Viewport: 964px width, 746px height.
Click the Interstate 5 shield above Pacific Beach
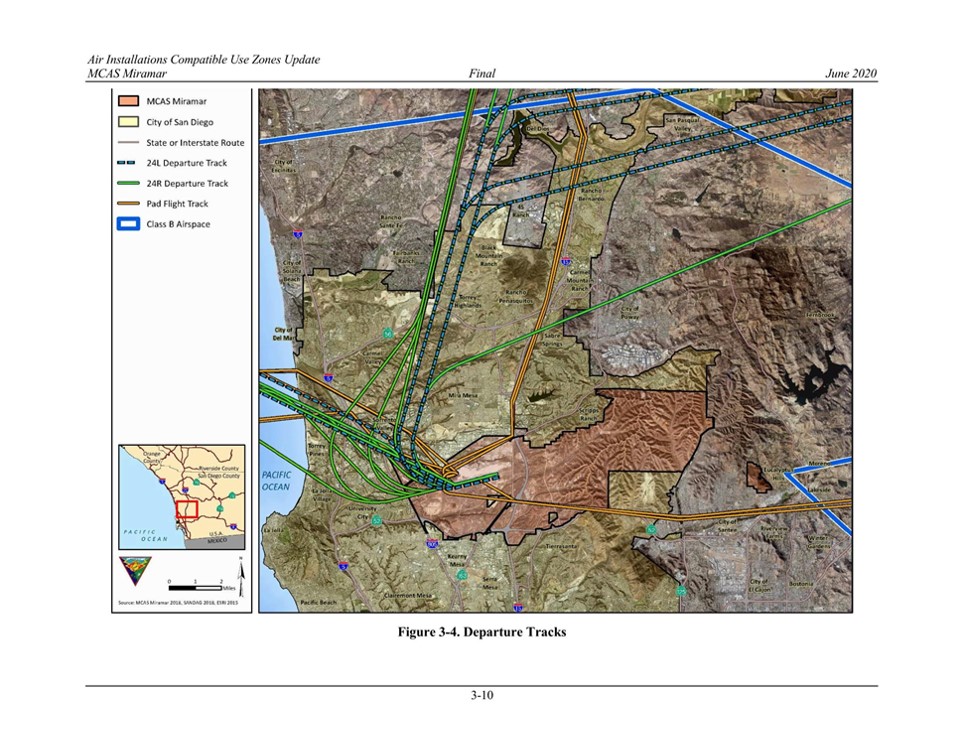[x=343, y=566]
